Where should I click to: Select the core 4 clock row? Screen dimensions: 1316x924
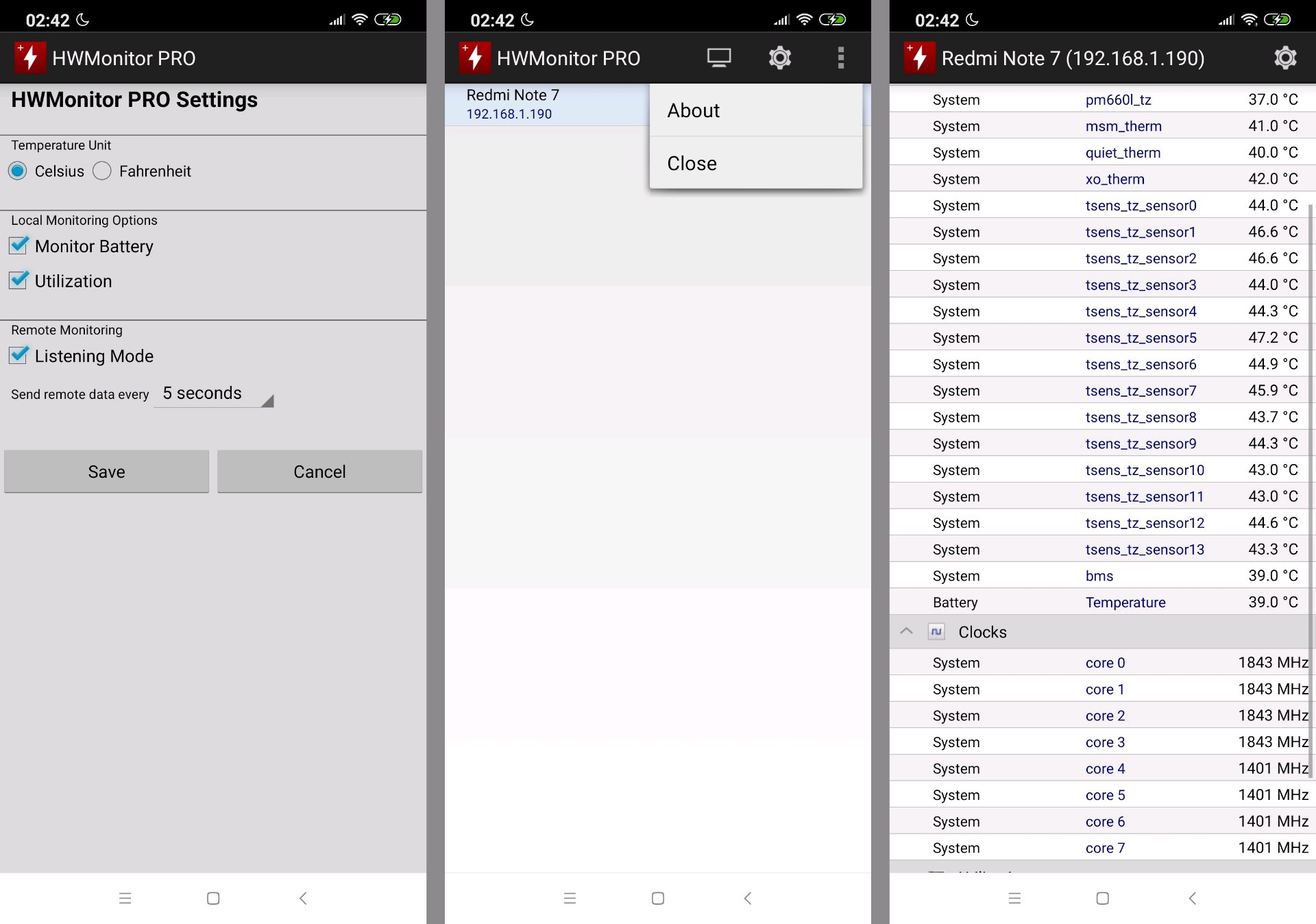[x=1102, y=768]
